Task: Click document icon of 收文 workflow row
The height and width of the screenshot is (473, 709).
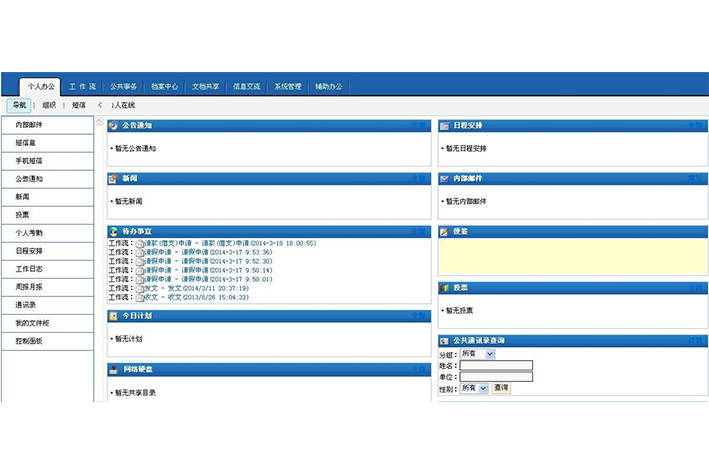Action: pos(140,298)
